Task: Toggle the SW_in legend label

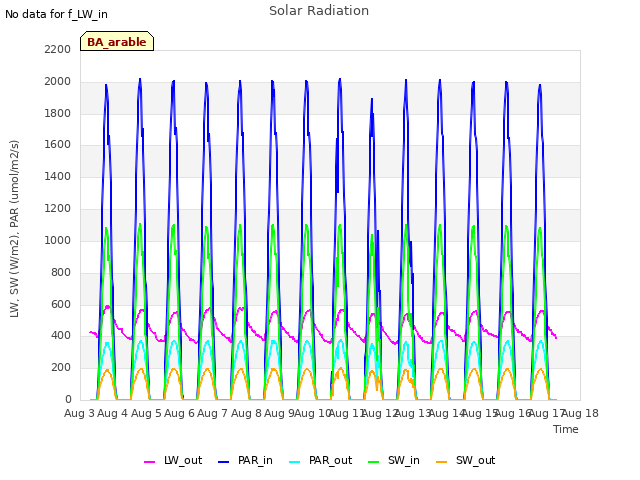Action: click(404, 460)
